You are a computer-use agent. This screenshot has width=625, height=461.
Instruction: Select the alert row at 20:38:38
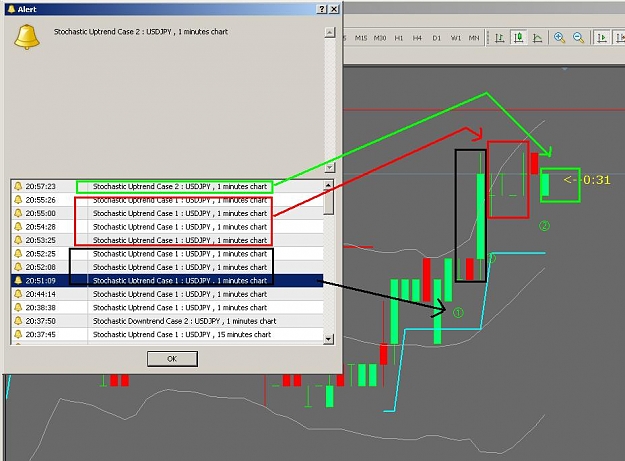click(x=167, y=308)
